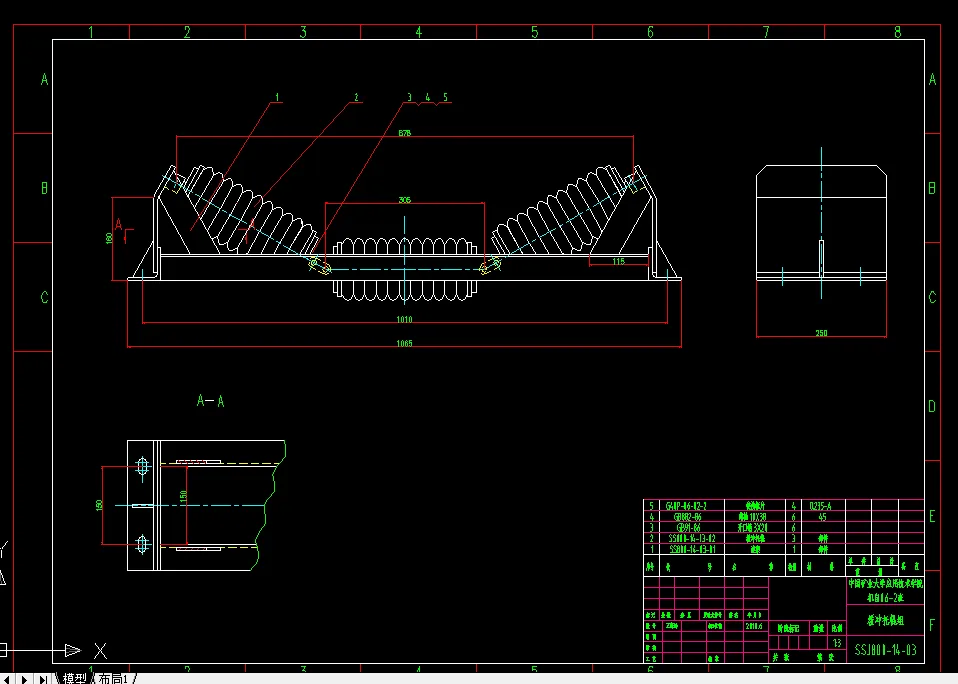Select the 306 dimension text

(404, 200)
